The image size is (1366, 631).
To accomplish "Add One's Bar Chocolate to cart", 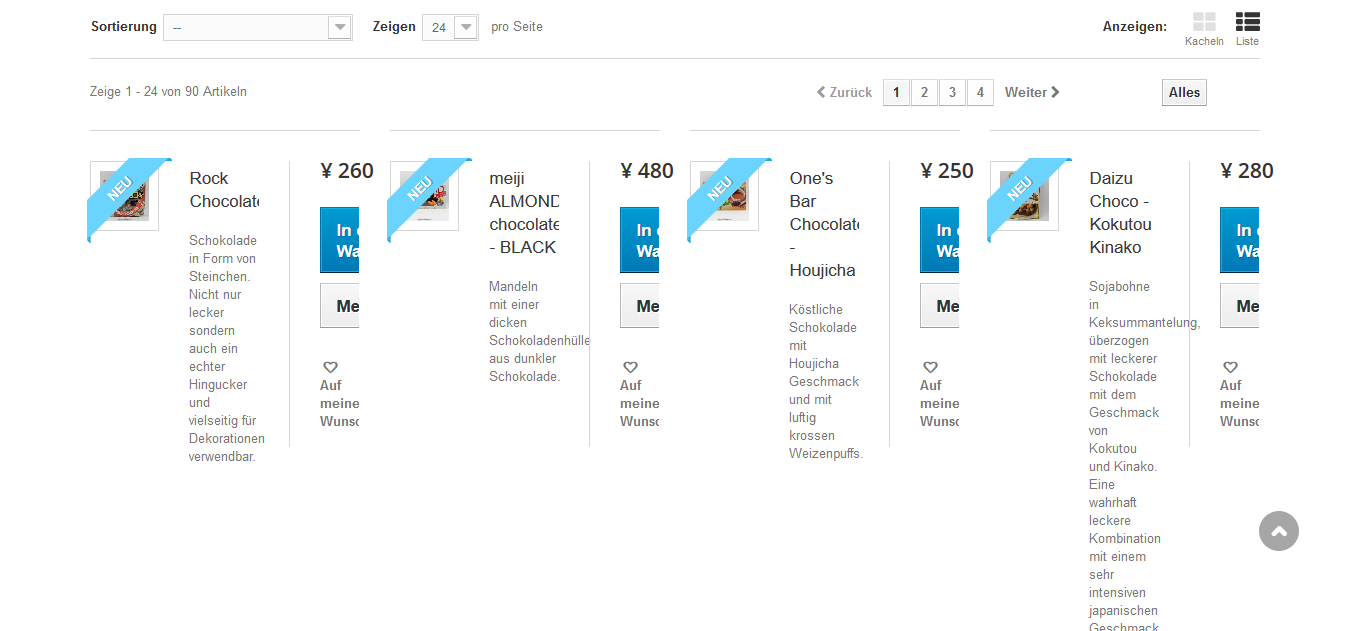I will click(x=939, y=240).
